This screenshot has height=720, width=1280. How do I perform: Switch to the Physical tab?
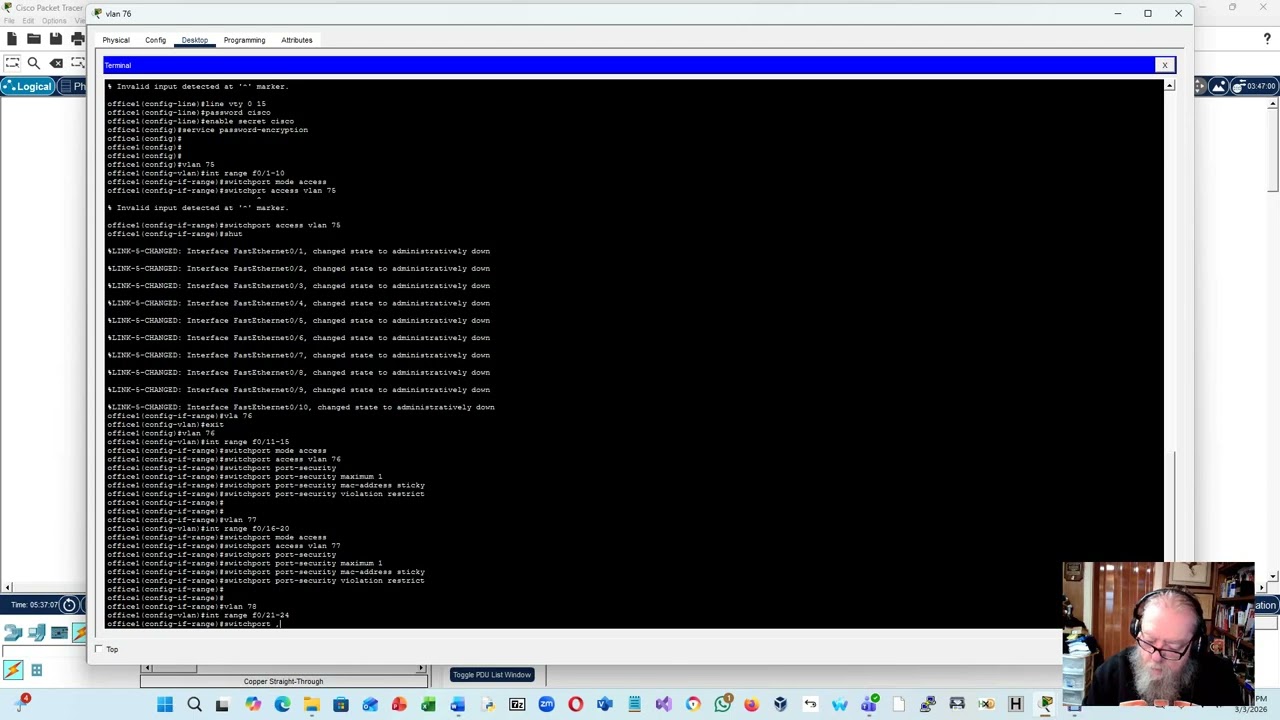pos(115,40)
